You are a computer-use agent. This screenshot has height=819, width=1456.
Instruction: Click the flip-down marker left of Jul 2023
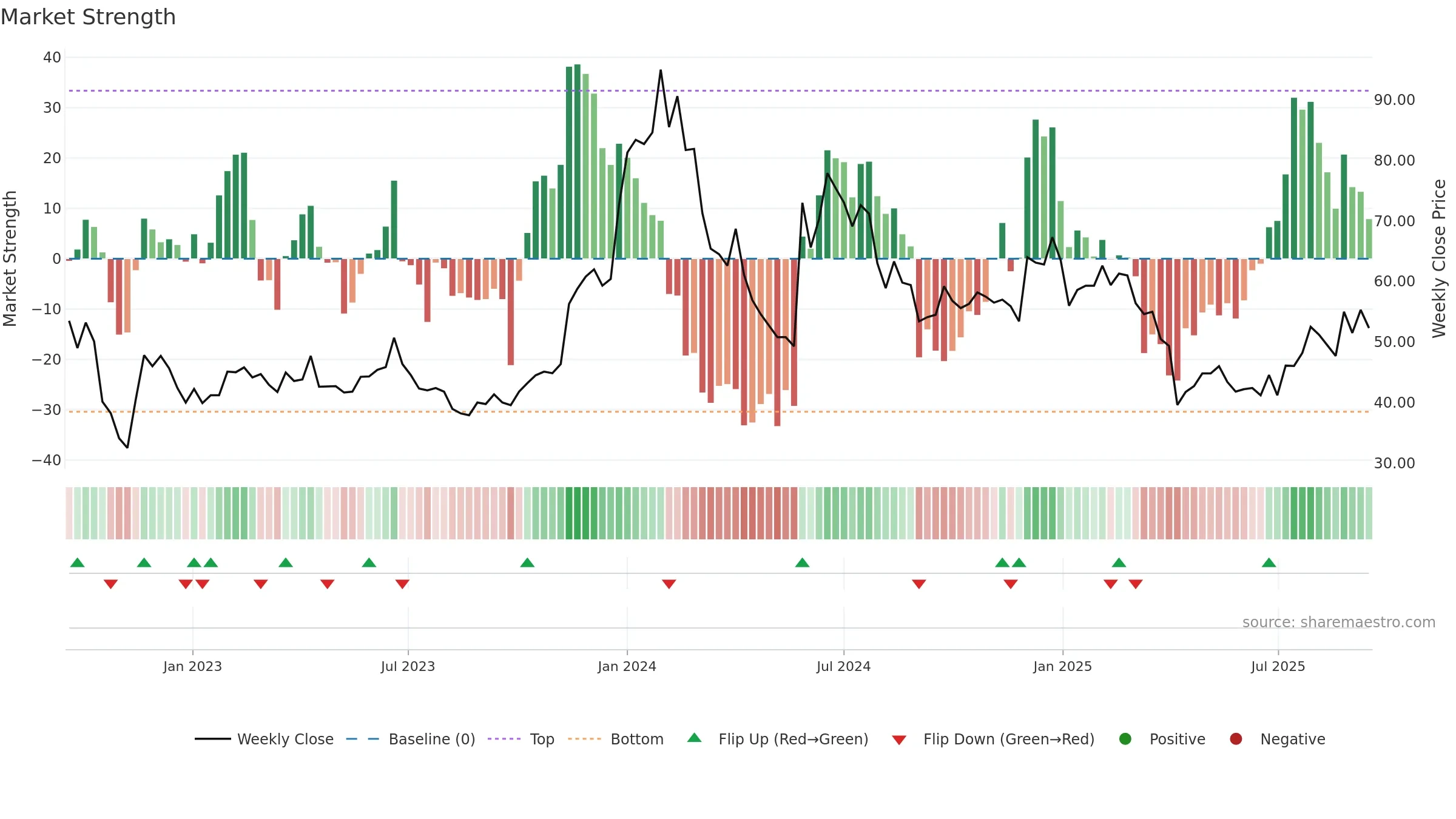402,584
